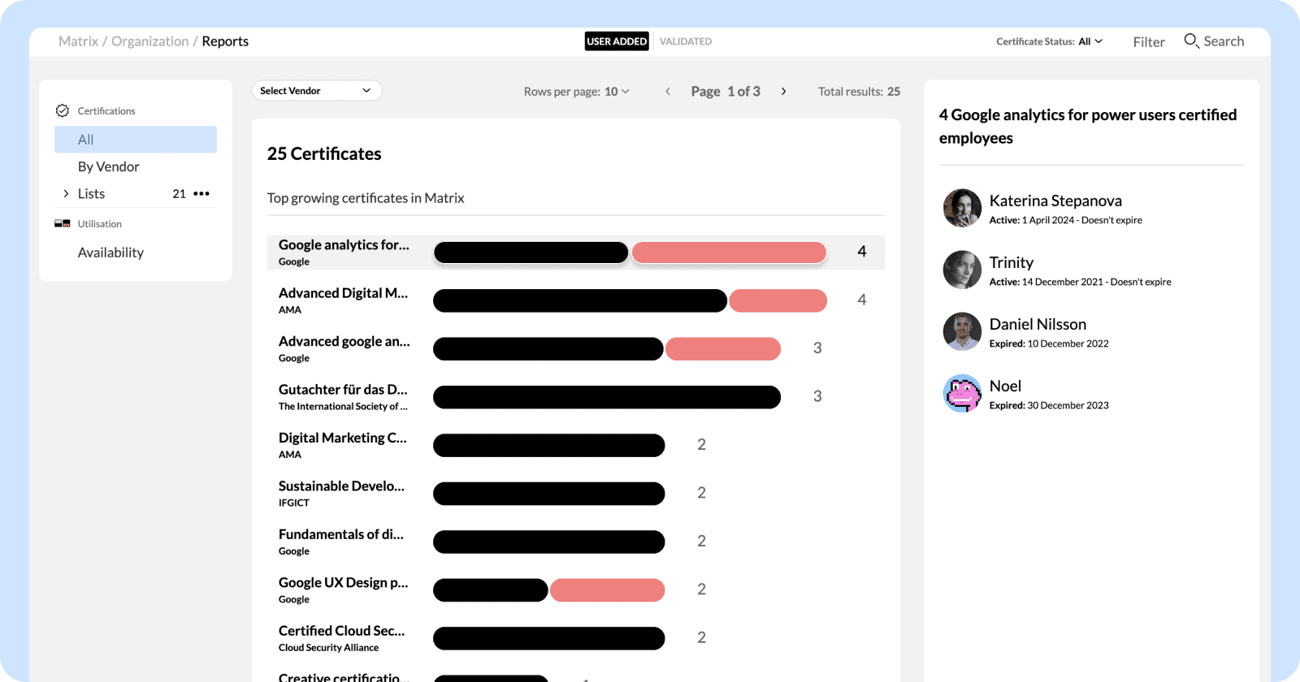Screen dimensions: 1300x682
Task: Click Daniel Nilsson name
Action: [1037, 324]
